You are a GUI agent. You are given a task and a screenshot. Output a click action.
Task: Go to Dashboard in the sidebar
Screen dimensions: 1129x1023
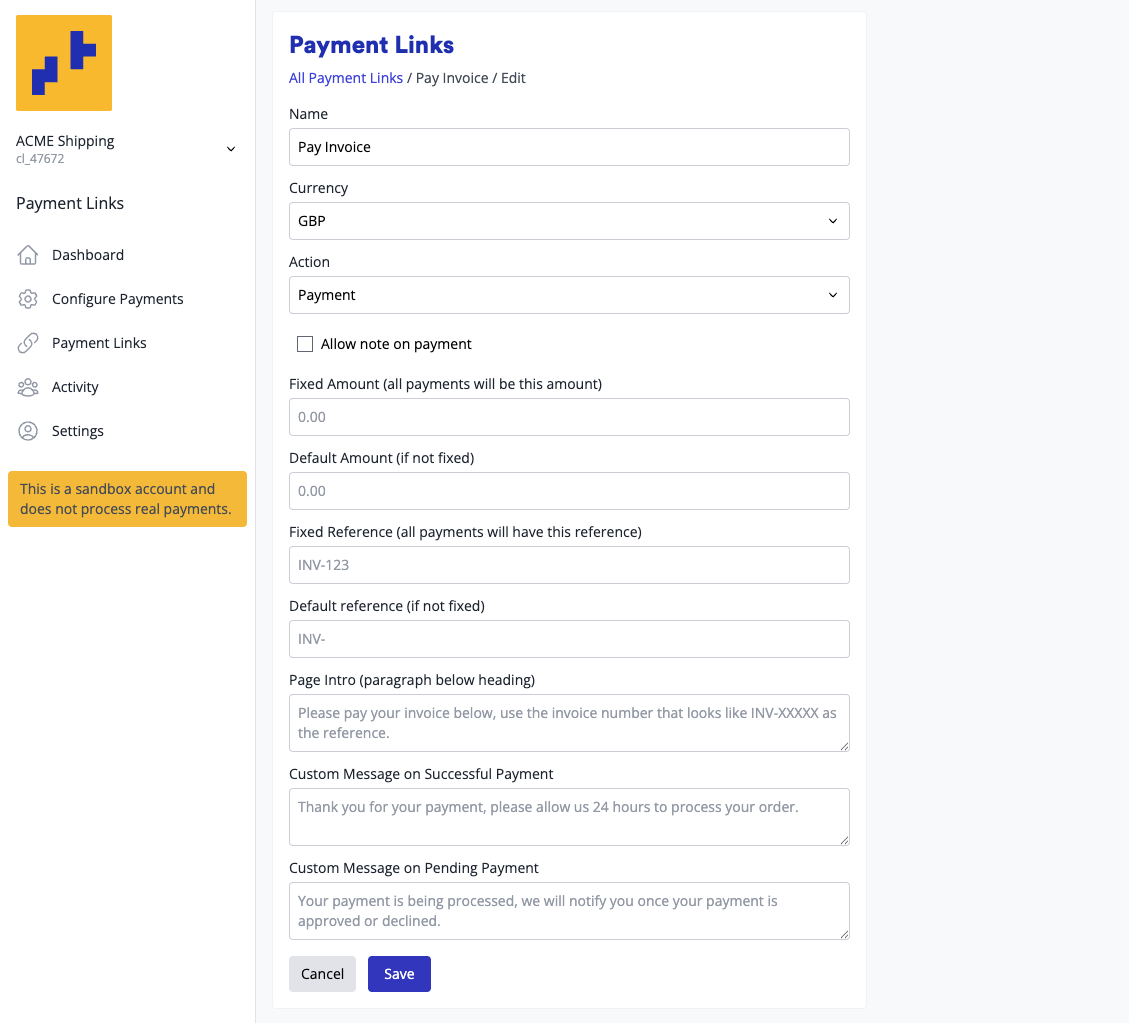(x=88, y=255)
